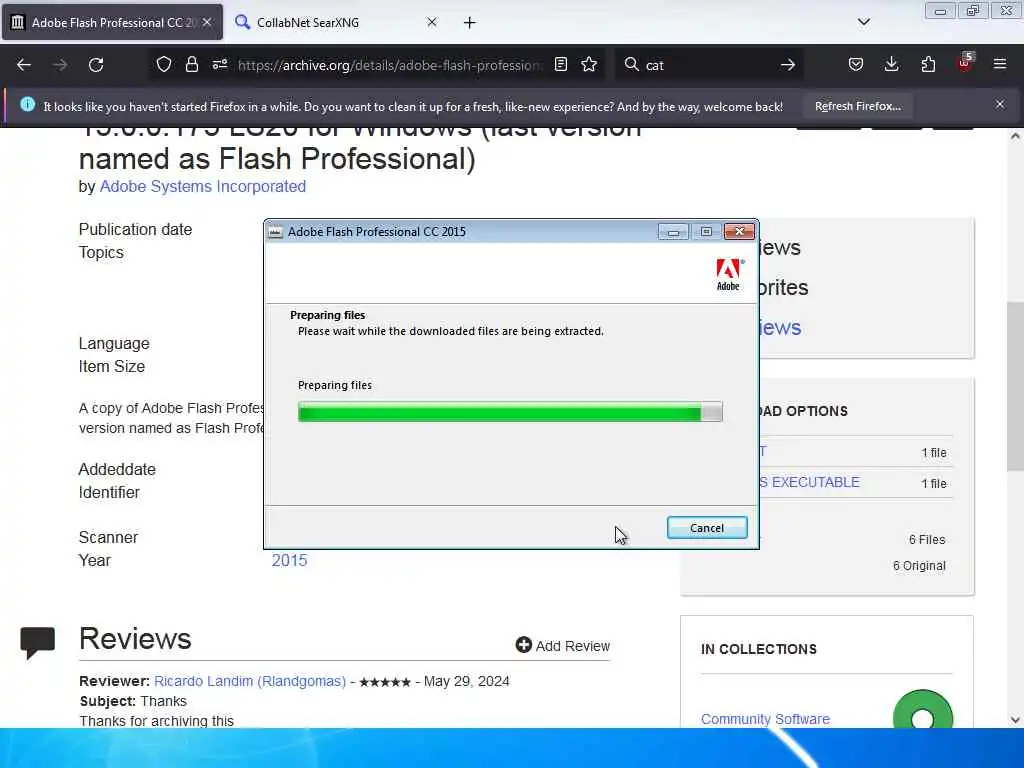The width and height of the screenshot is (1024, 768).
Task: Click the IN COLLECTIONS heading
Action: pos(759,649)
